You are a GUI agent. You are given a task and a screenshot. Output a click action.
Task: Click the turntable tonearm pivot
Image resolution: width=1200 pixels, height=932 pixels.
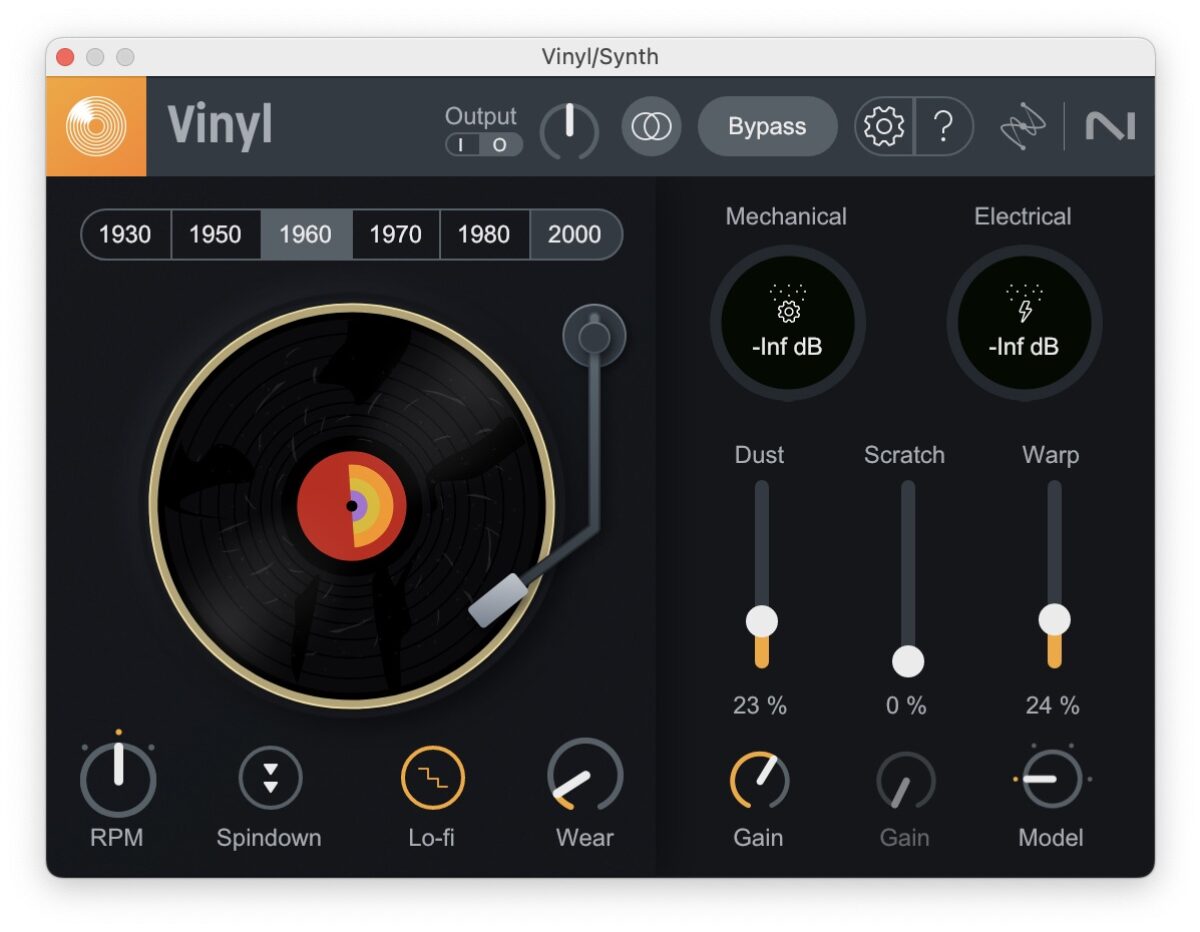(594, 337)
